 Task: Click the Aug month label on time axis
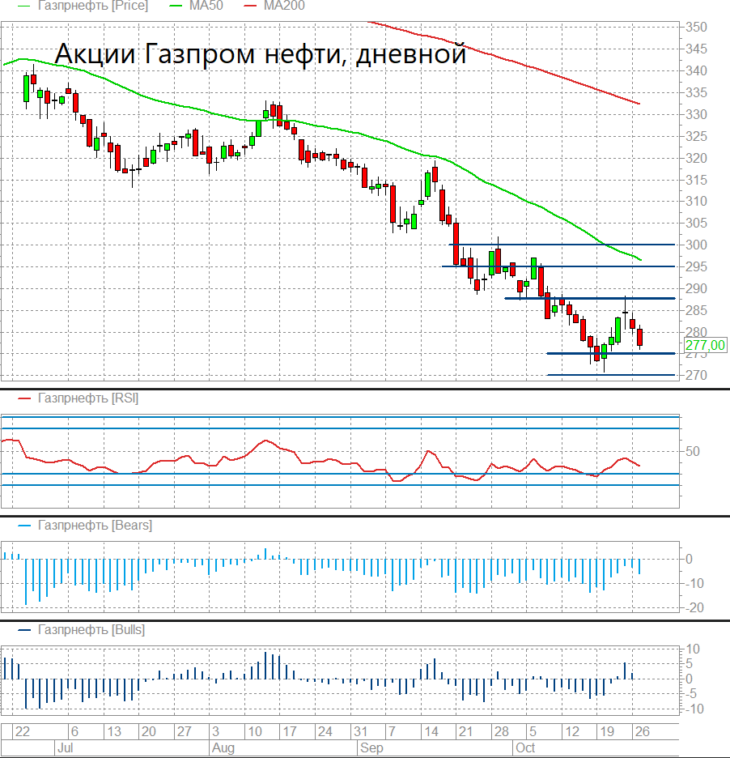(223, 748)
